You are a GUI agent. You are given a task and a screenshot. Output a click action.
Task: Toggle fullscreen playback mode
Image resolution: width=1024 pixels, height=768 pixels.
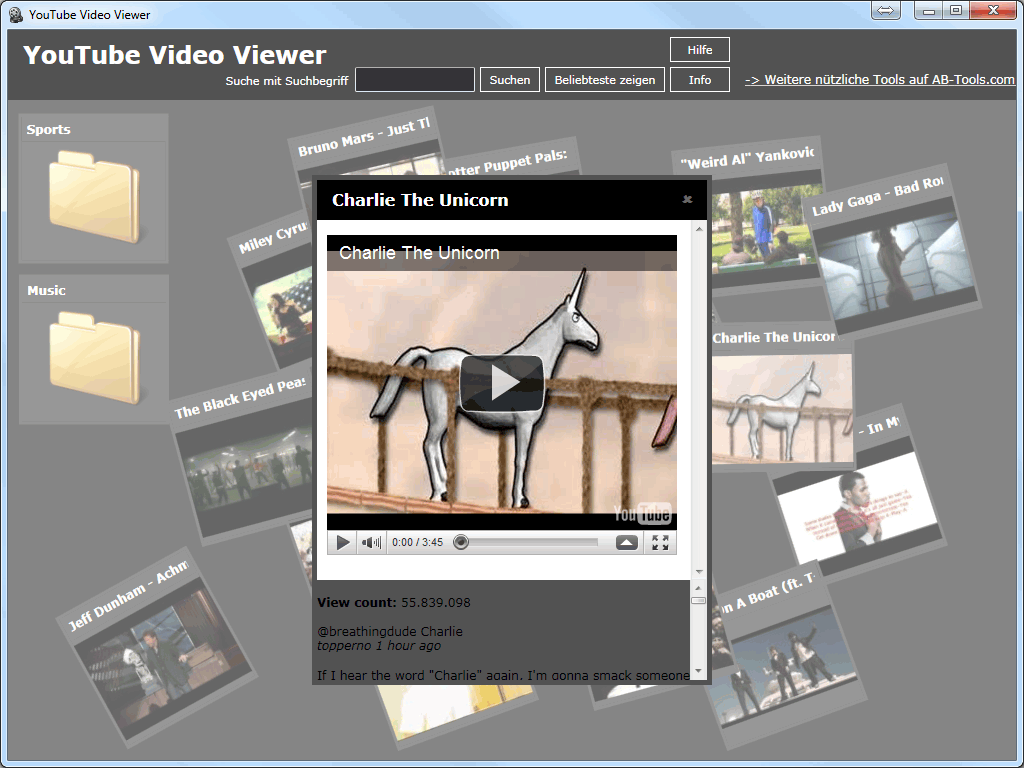point(660,542)
